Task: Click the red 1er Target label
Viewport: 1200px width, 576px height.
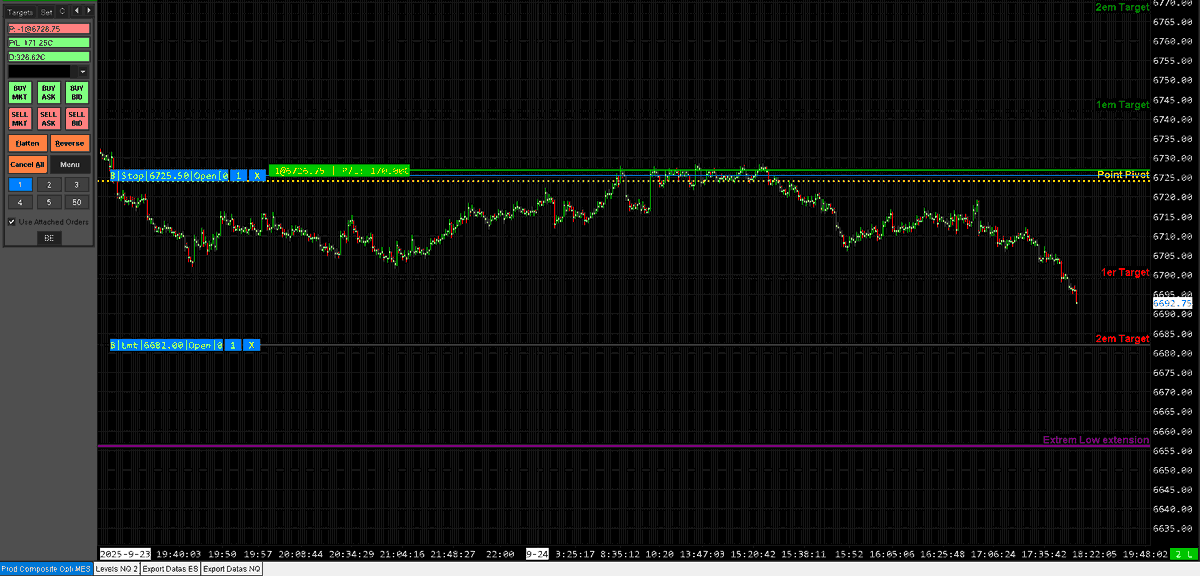Action: [x=1125, y=272]
